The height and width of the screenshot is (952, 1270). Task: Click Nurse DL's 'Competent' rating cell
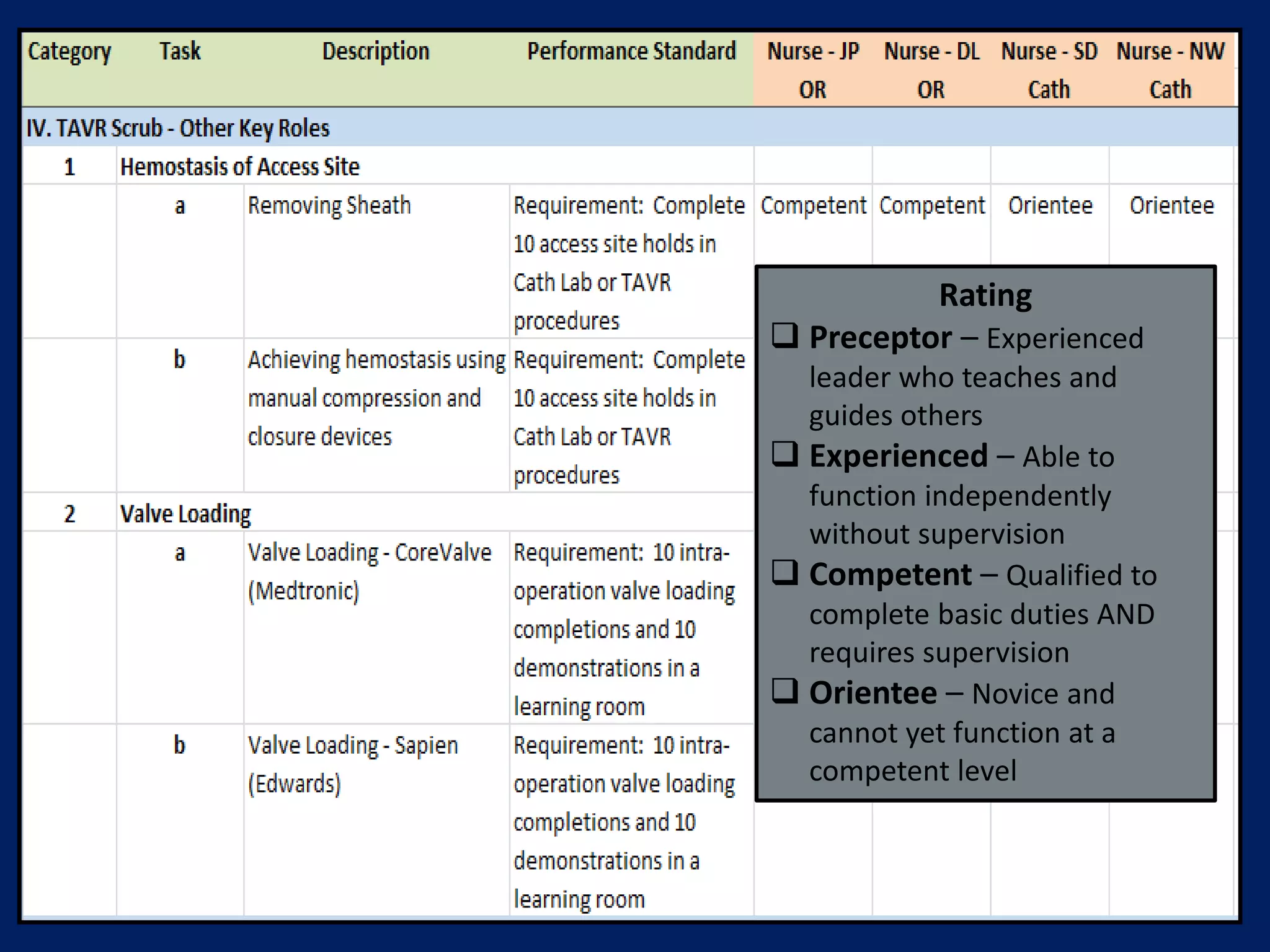pyautogui.click(x=931, y=206)
